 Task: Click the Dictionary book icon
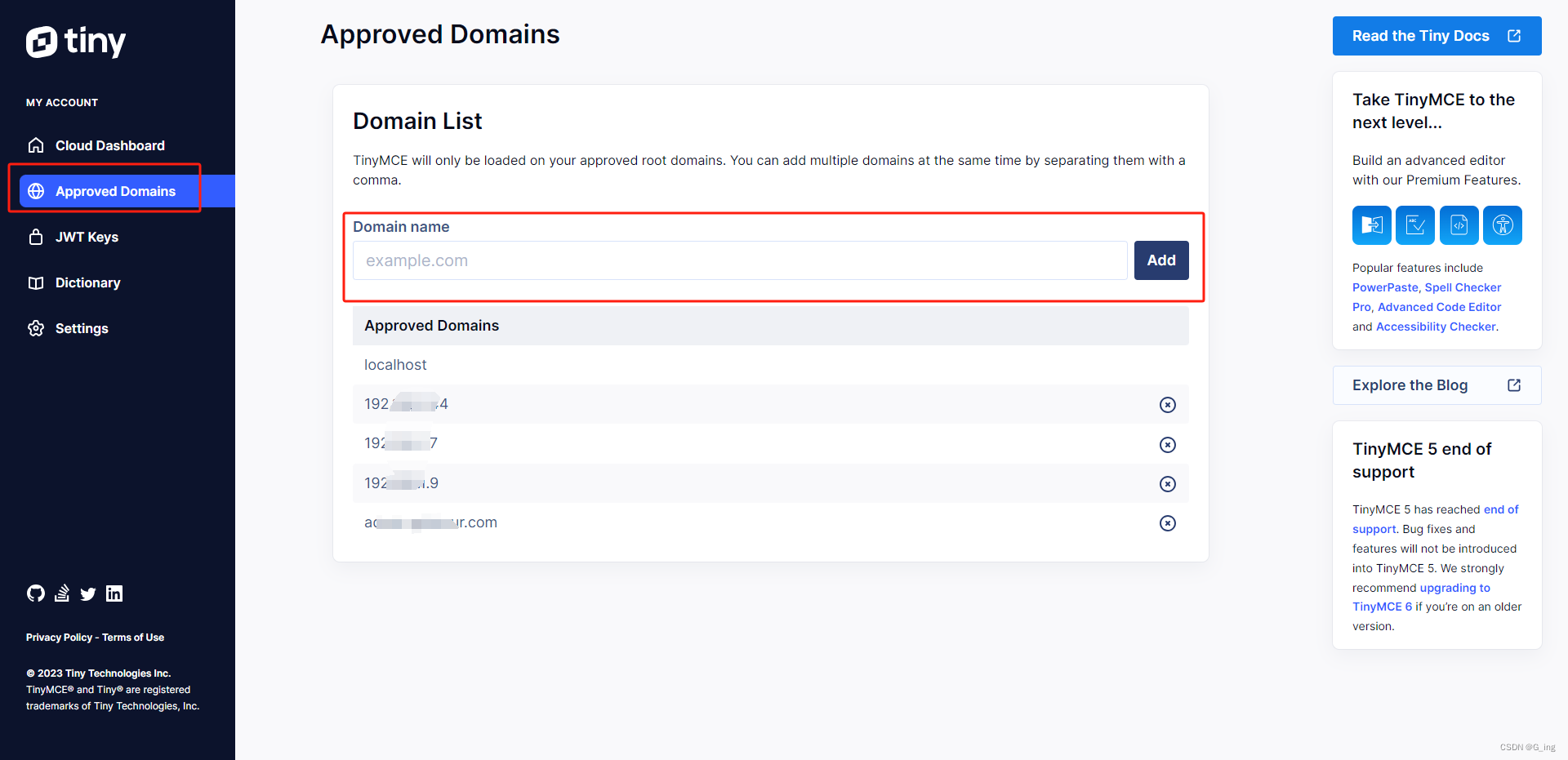pos(36,282)
